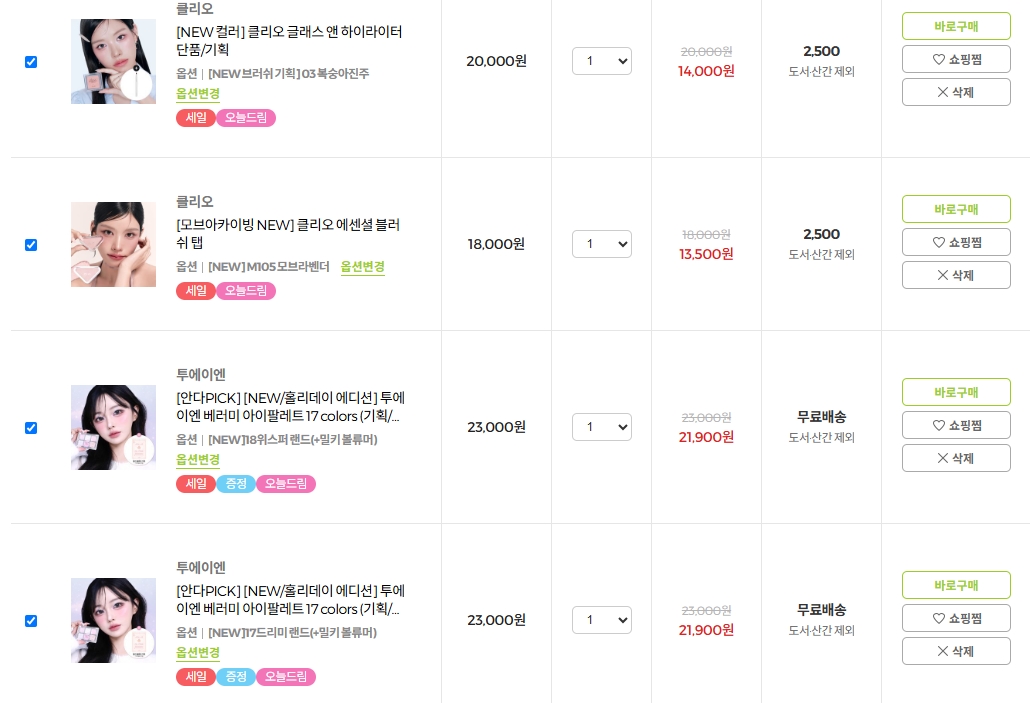Change option for M105 모브라벤더 blush
The image size is (1030, 703).
(x=362, y=267)
